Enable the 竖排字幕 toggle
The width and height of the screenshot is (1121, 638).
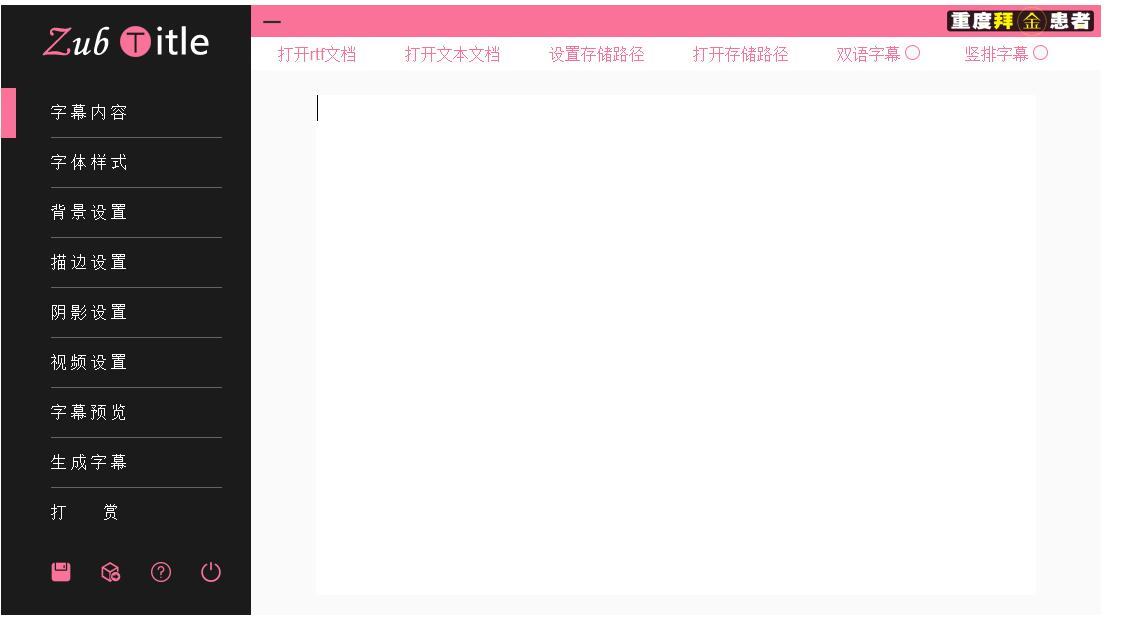click(x=1041, y=55)
